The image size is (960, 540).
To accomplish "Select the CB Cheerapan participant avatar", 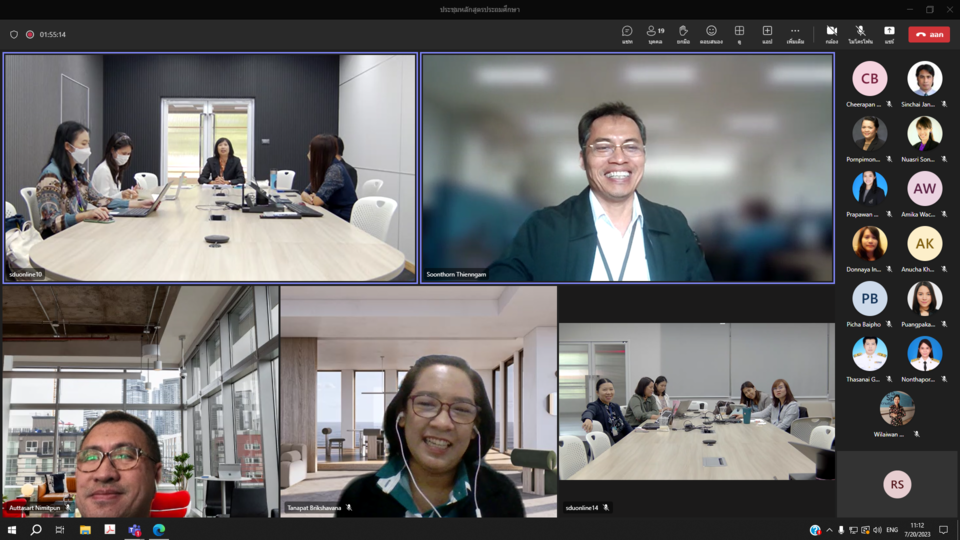I will click(869, 79).
